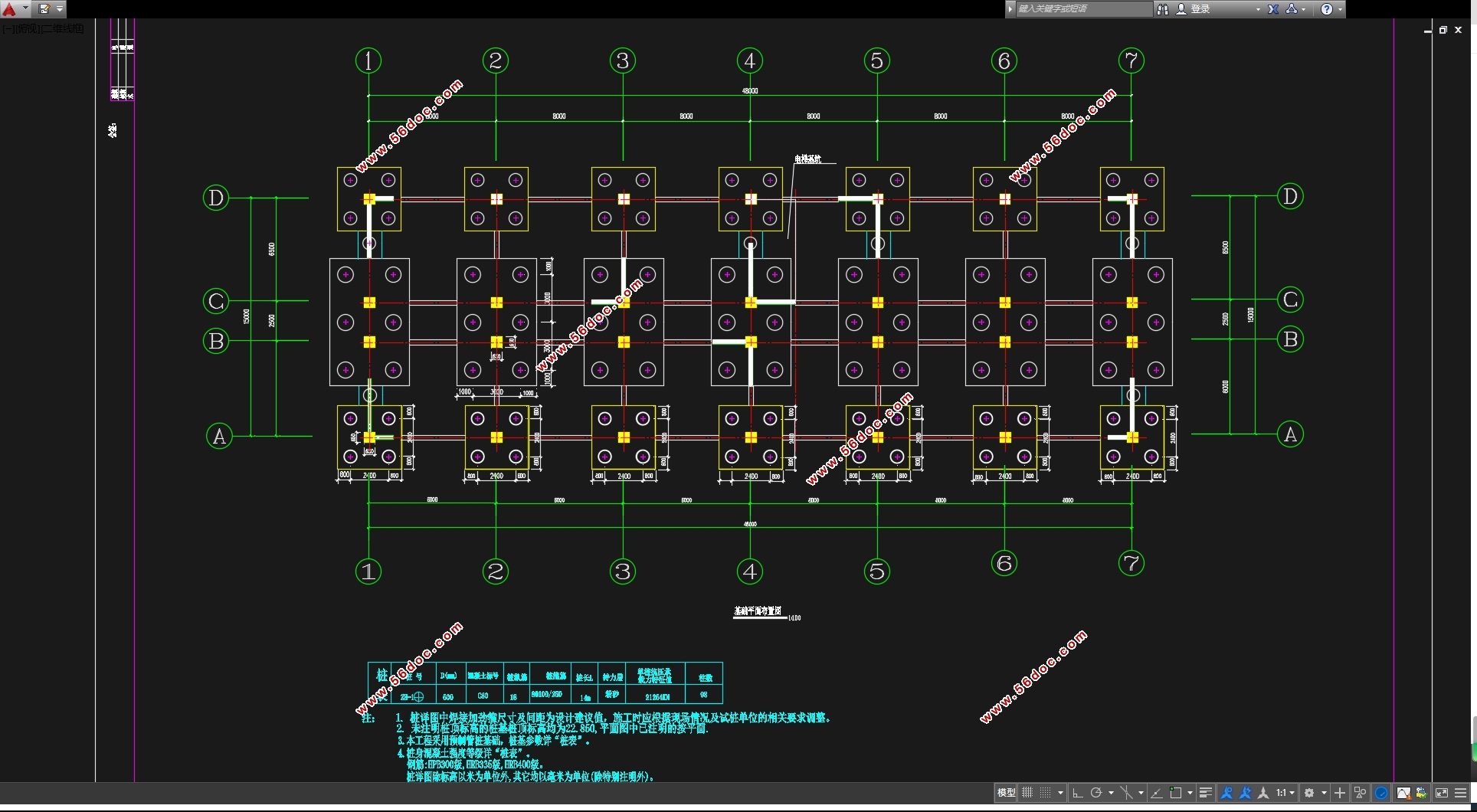
Task: Open isometric drafting dropdown arrow
Action: (x=1141, y=793)
